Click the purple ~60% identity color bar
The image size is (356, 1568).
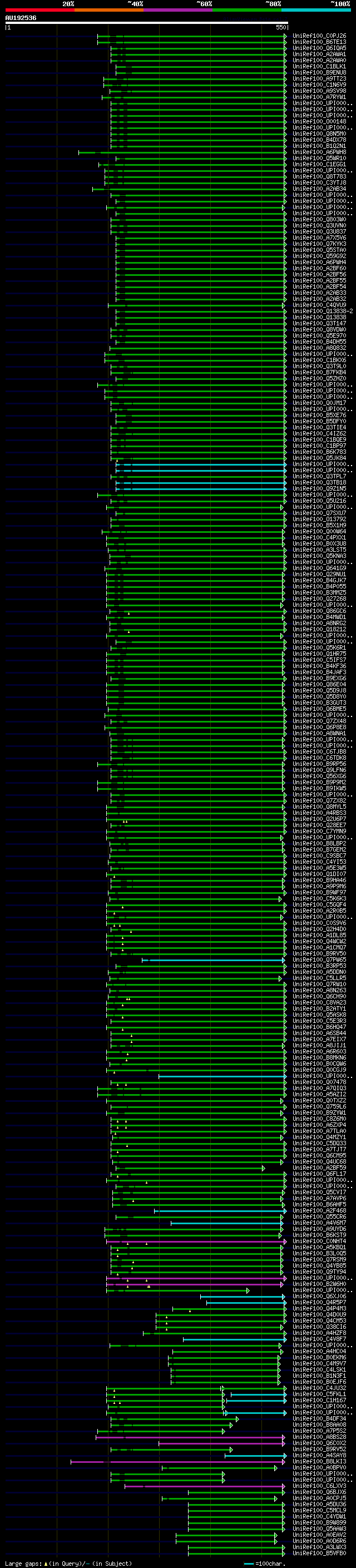pos(177,10)
